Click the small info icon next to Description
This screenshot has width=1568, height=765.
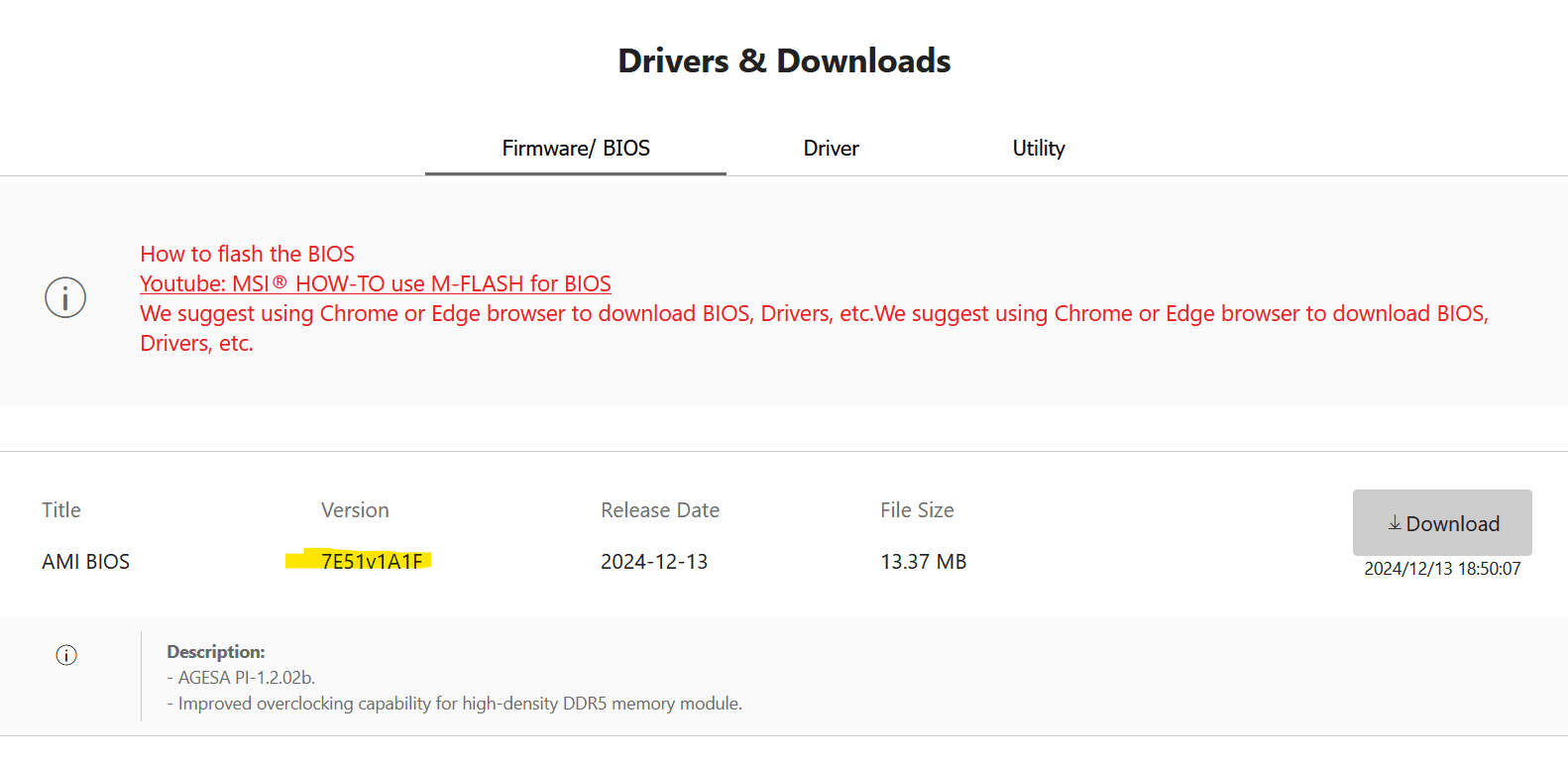[x=66, y=655]
